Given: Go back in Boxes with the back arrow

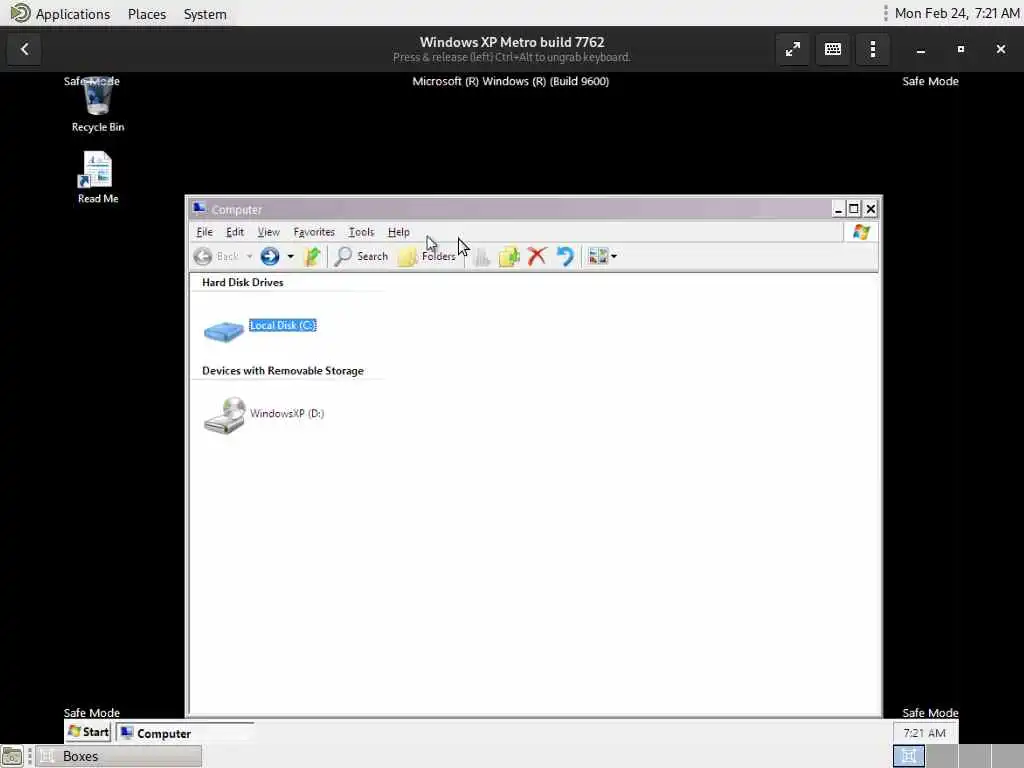Looking at the screenshot, I should tap(25, 49).
